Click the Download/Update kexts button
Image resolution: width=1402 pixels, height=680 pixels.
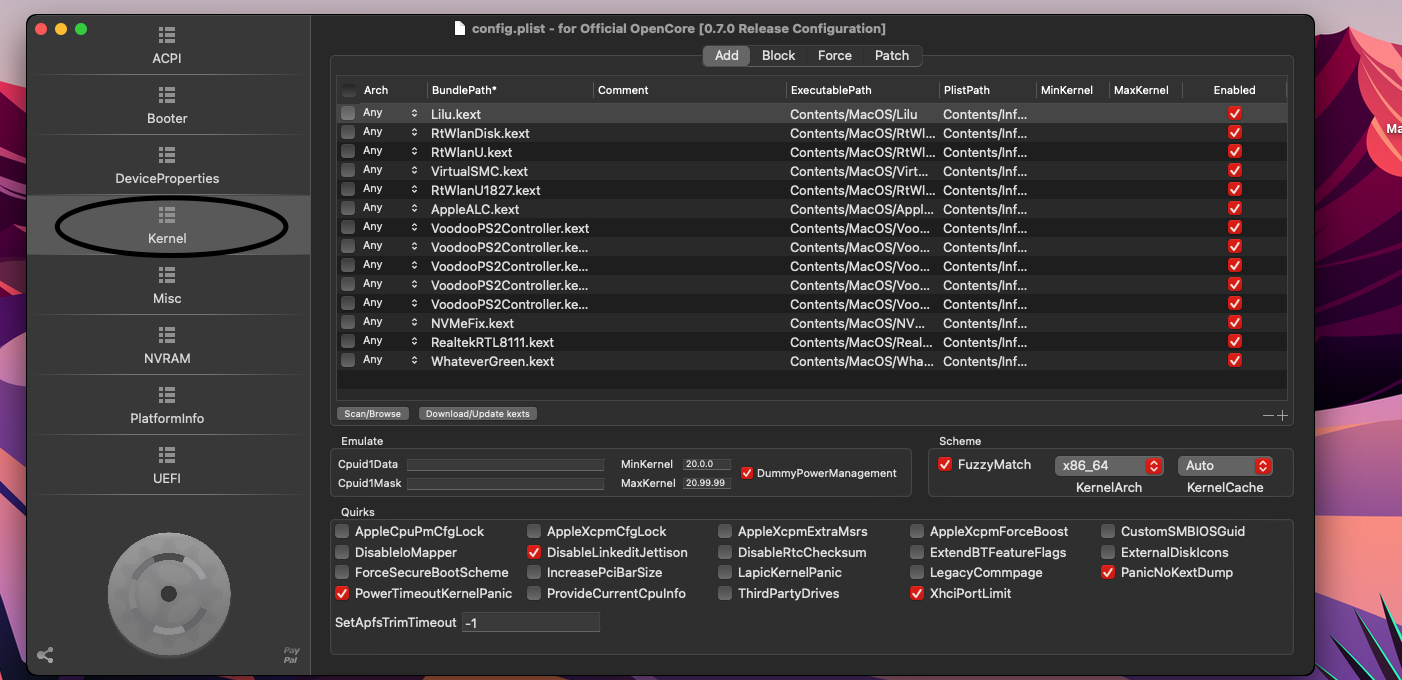coord(478,414)
